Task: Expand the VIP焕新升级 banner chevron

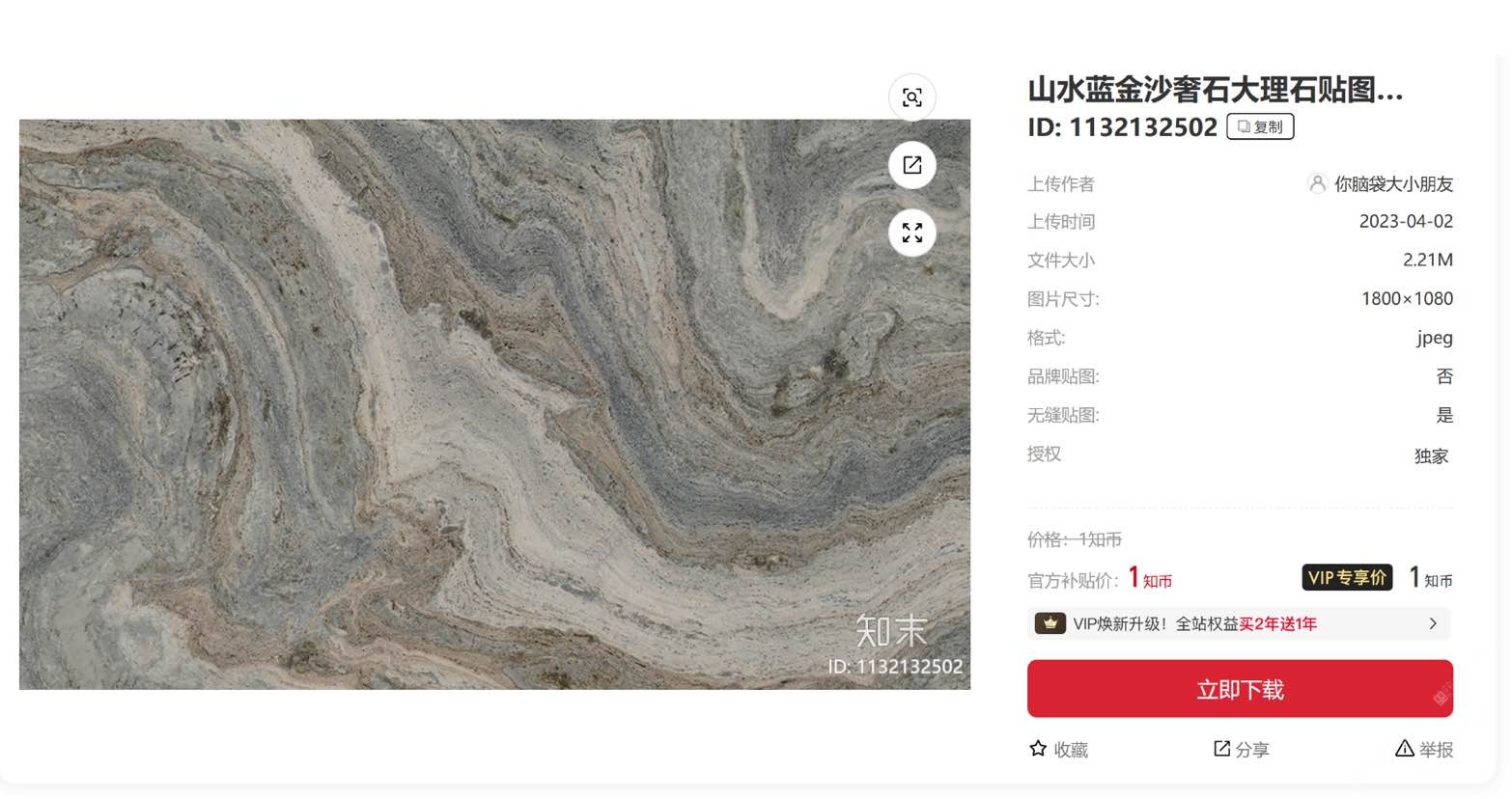Action: [1433, 623]
